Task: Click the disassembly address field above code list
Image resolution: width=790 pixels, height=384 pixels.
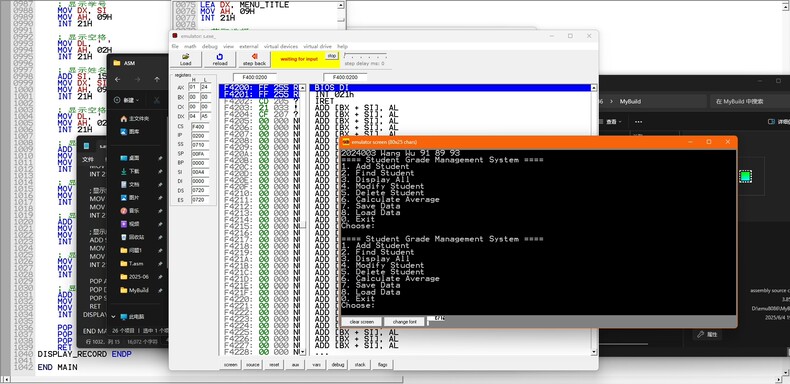Action: point(345,77)
